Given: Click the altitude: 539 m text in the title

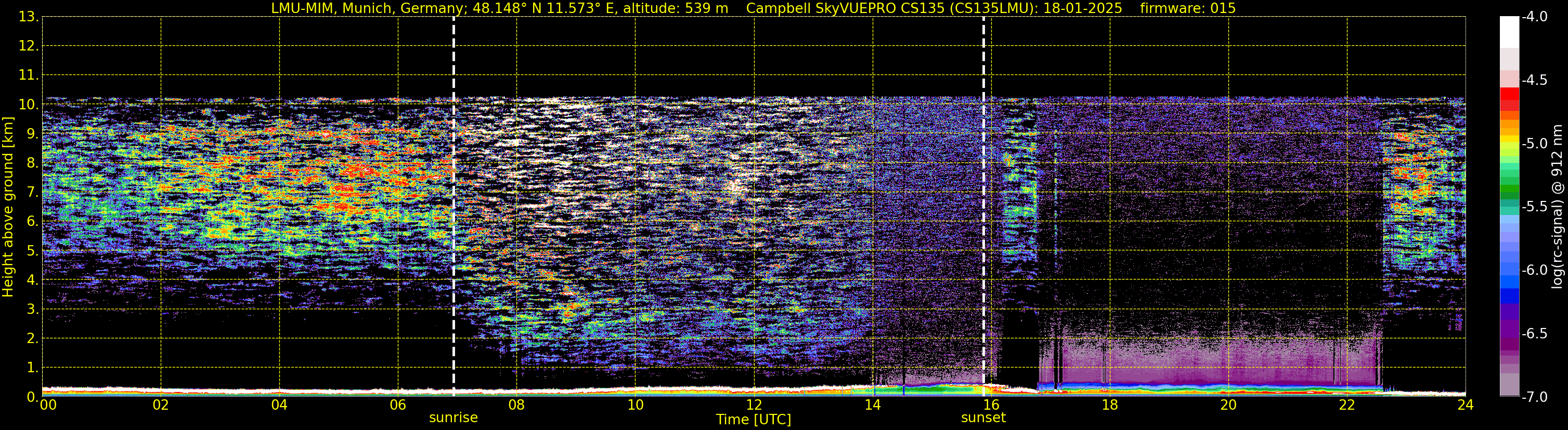Looking at the screenshot, I should (676, 8).
